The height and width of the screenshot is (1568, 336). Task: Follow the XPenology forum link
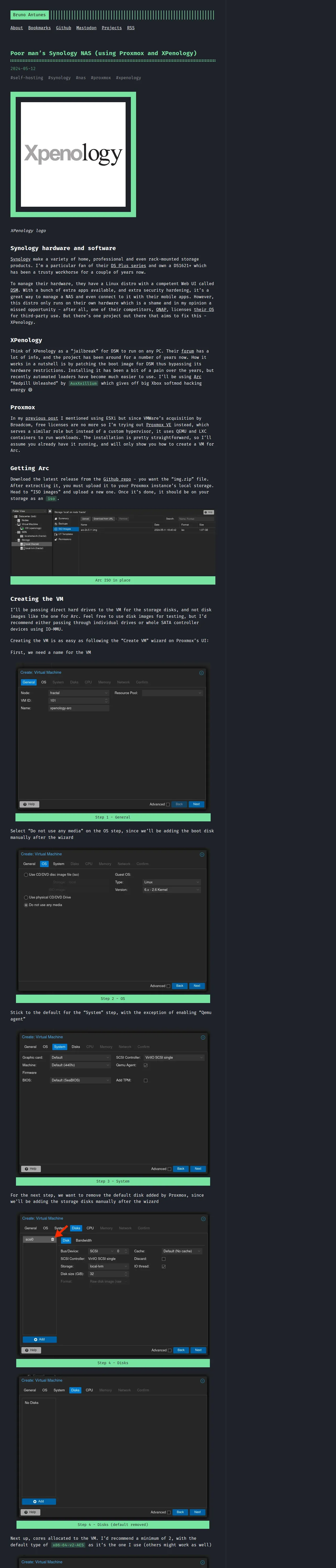coord(187,351)
